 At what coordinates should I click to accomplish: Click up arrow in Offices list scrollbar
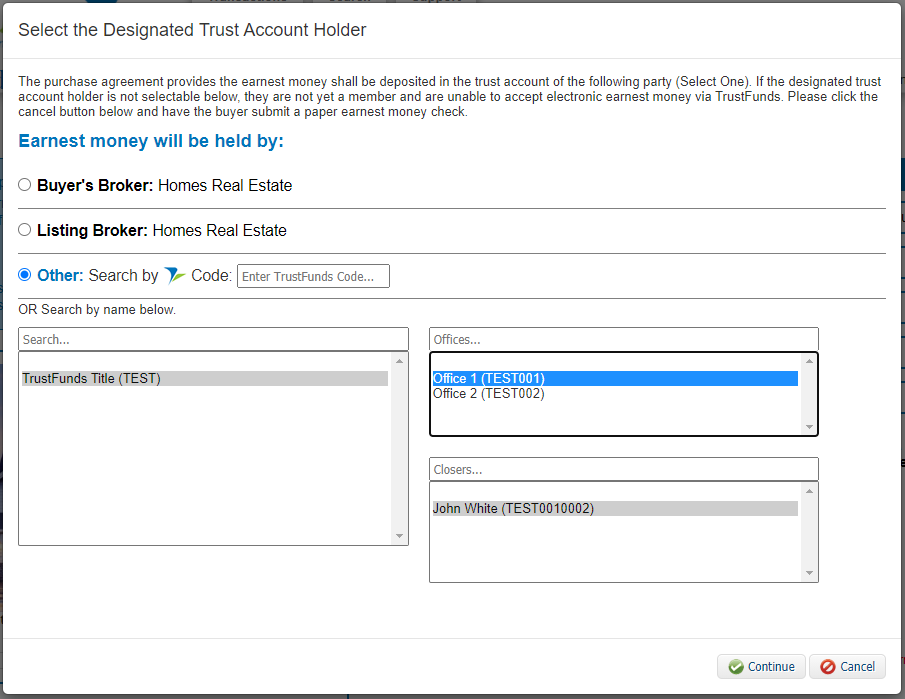(809, 361)
